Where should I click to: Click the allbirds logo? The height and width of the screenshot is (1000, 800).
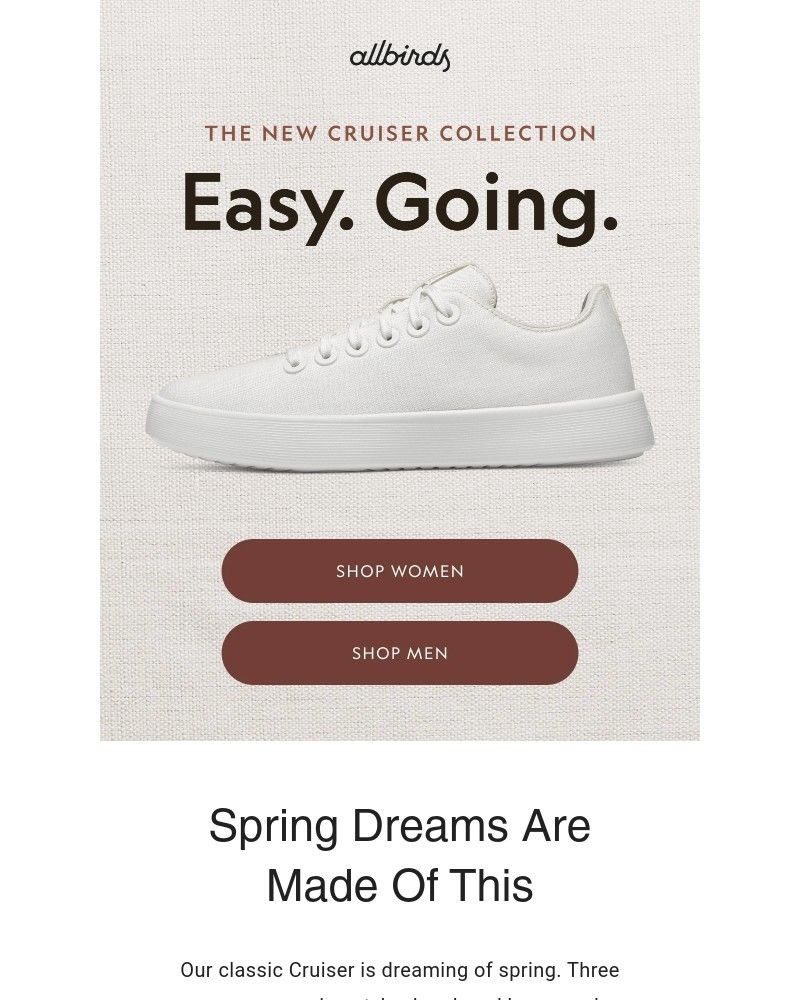point(399,57)
